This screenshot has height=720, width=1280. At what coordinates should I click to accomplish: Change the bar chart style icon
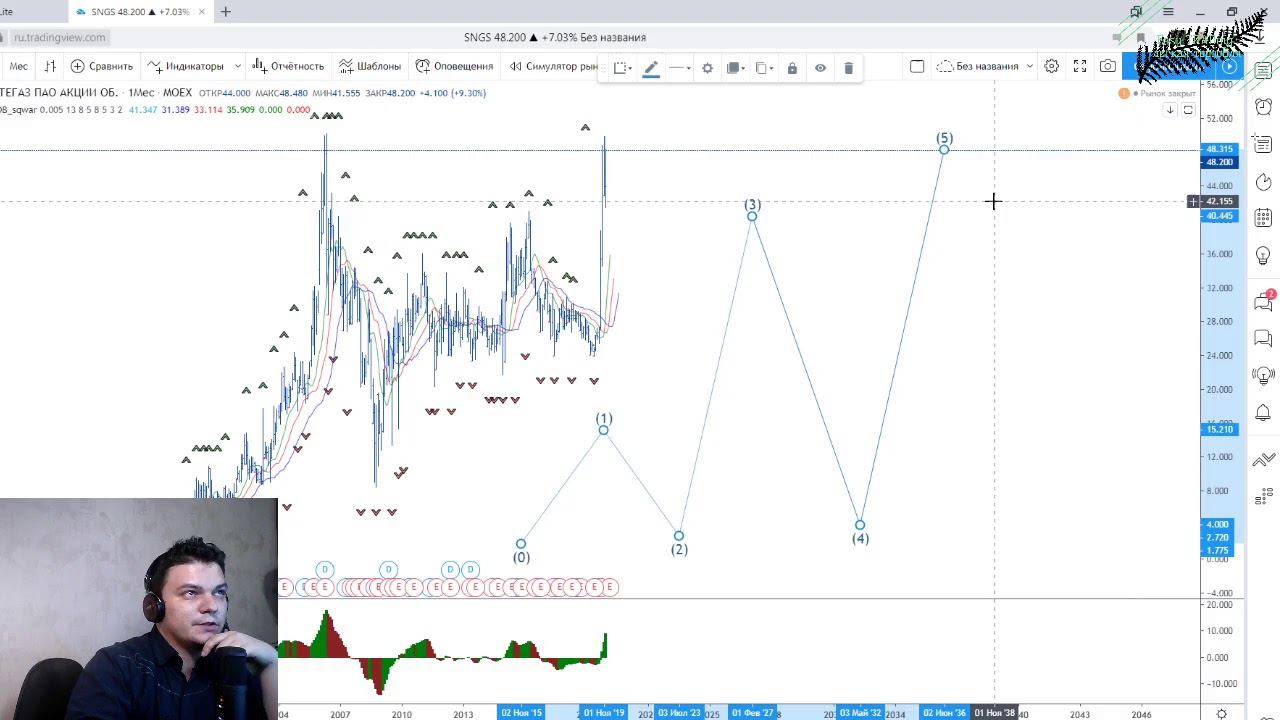(50, 66)
